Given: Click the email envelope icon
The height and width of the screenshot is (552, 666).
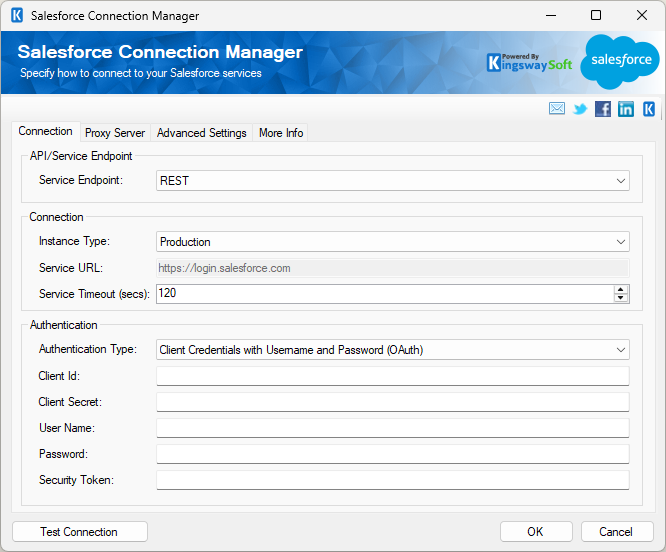Looking at the screenshot, I should (x=556, y=109).
